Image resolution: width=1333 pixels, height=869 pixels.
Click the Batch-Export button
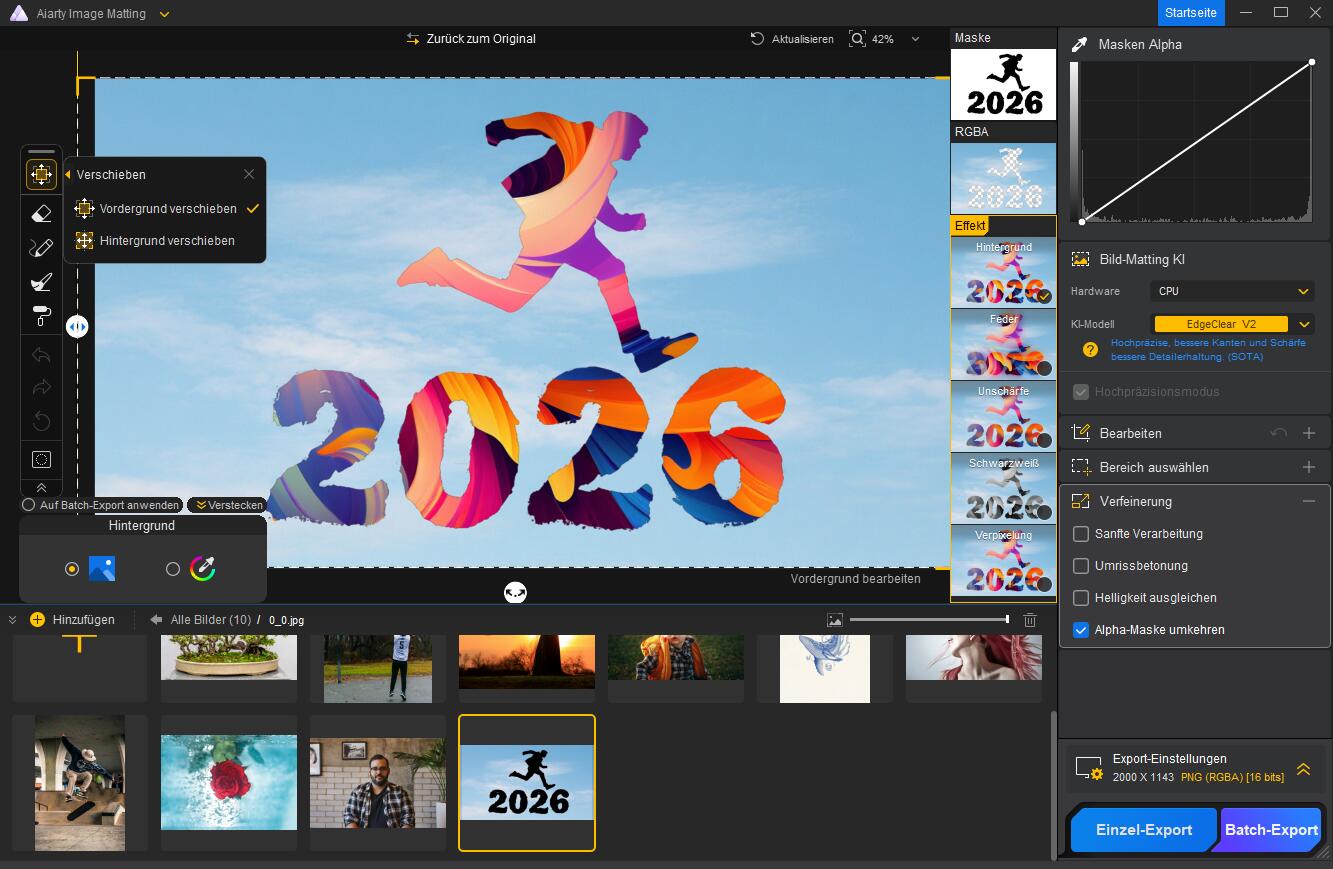coord(1271,830)
